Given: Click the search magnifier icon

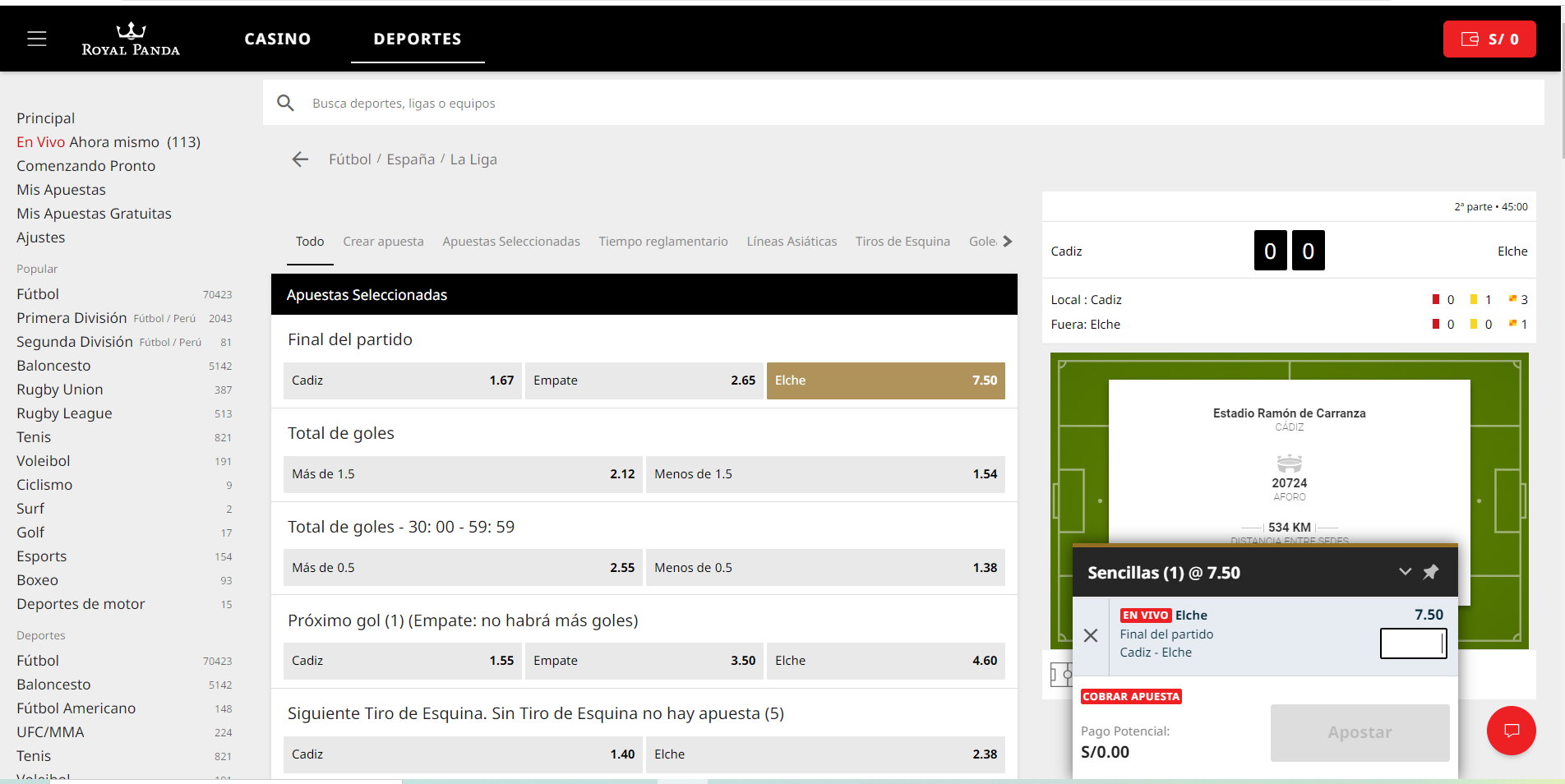Looking at the screenshot, I should click(x=286, y=103).
